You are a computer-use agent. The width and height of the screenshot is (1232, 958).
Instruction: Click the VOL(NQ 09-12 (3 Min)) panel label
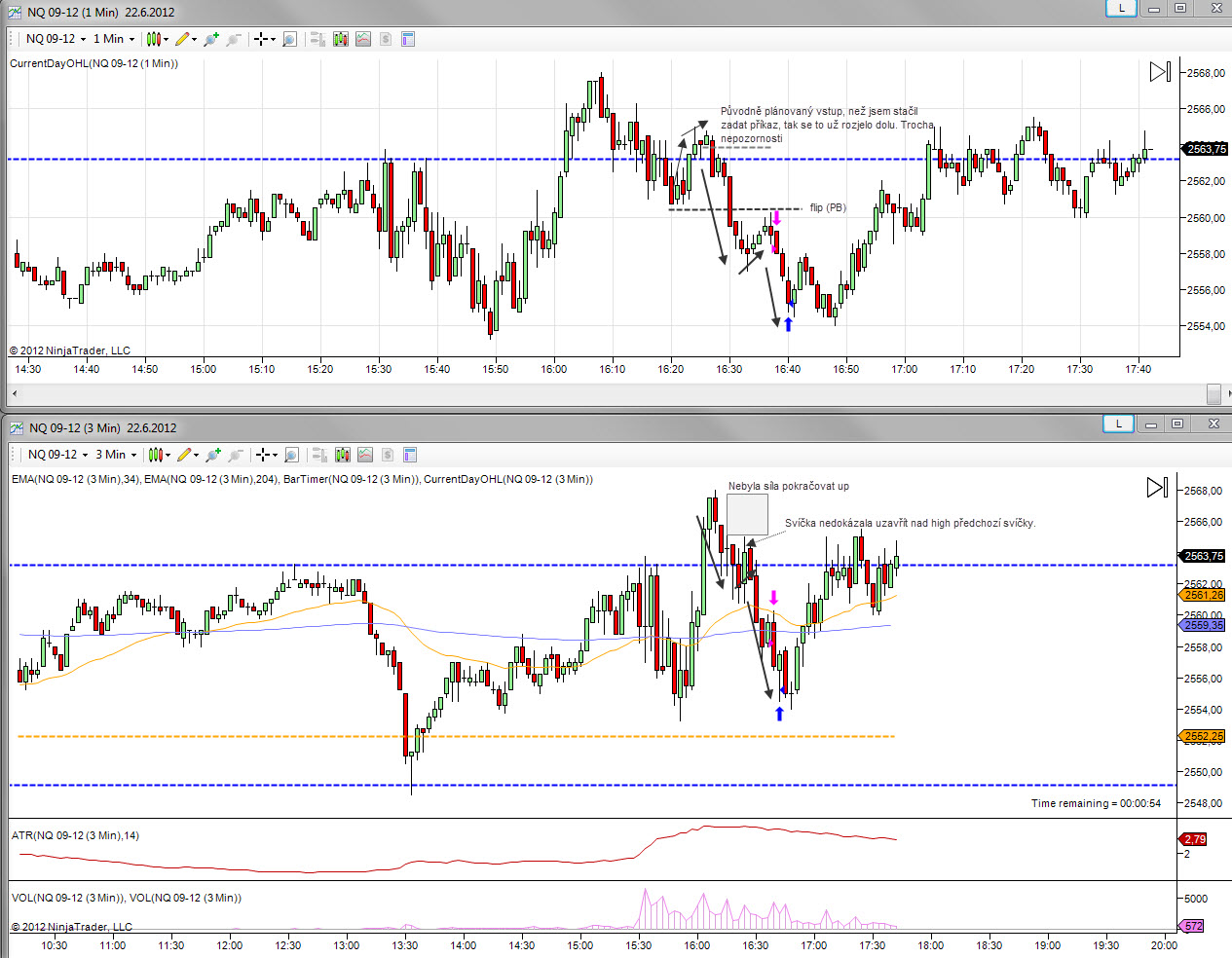(x=67, y=898)
